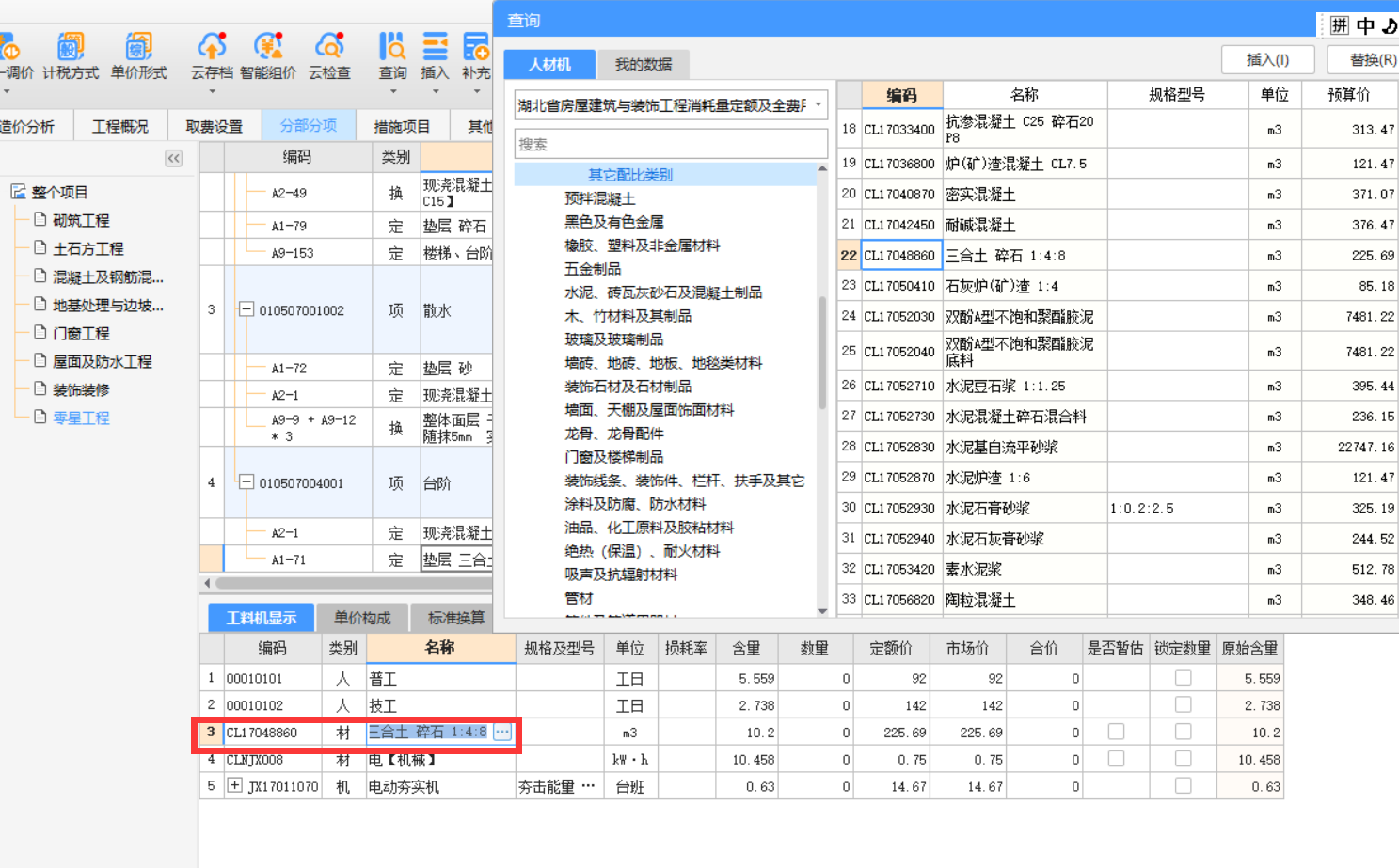The height and width of the screenshot is (868, 1399).
Task: Click the 拼 input method icon
Action: pos(1340,25)
